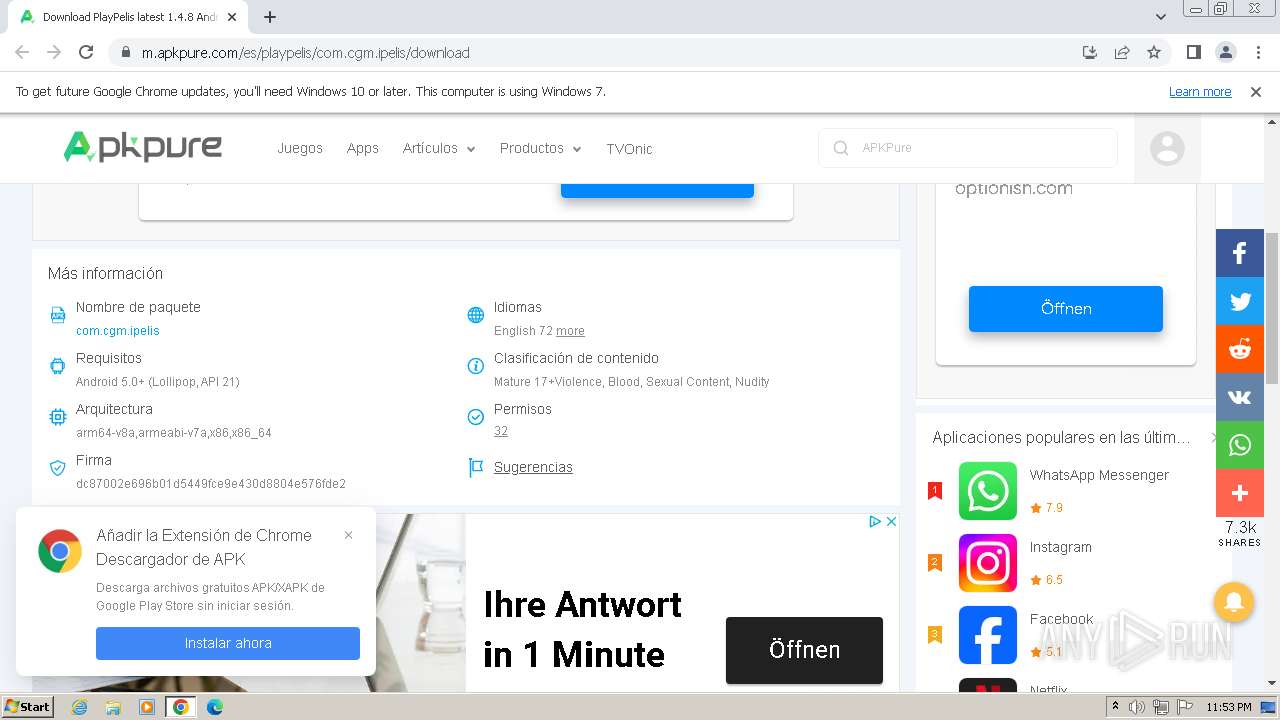Open the Sugerencias link
The height and width of the screenshot is (720, 1280).
pyautogui.click(x=533, y=467)
